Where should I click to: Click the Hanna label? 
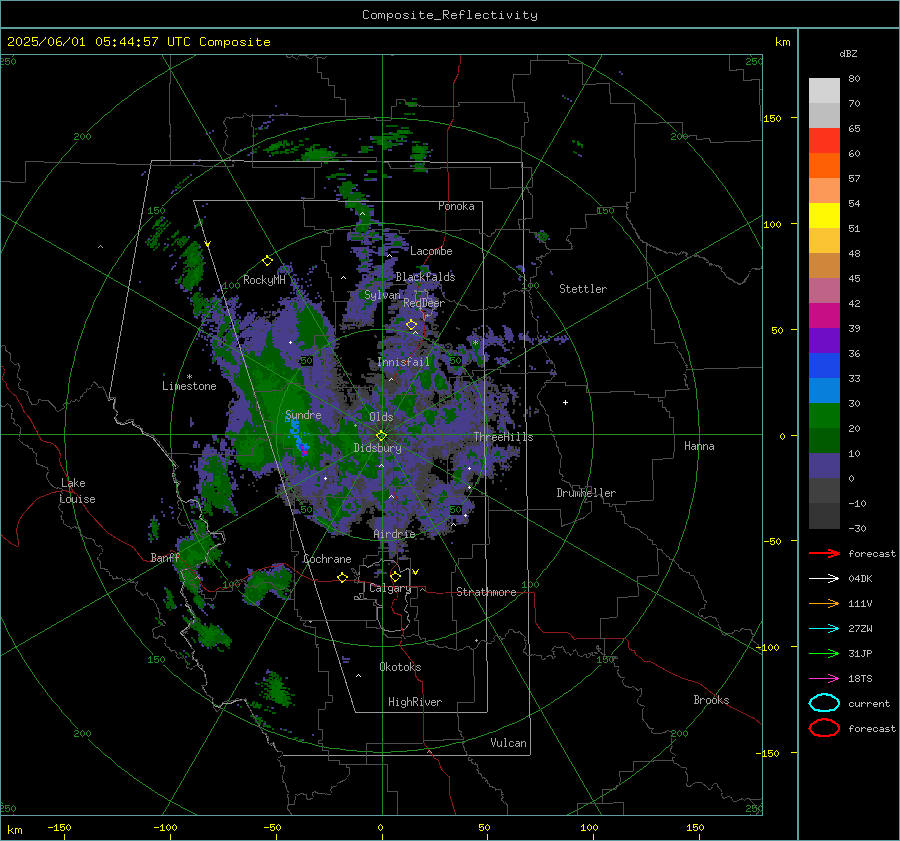tap(699, 446)
